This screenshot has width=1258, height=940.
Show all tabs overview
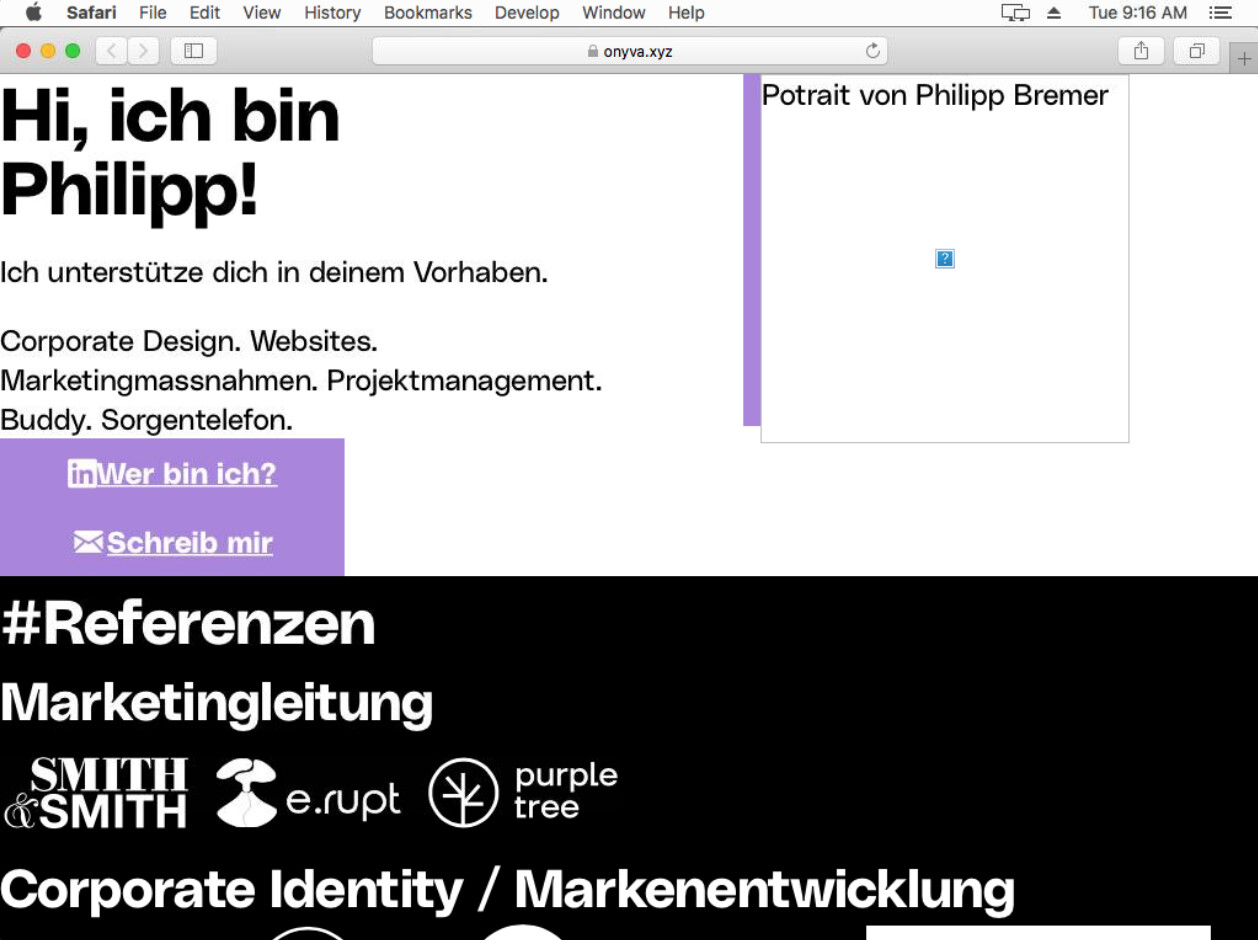(x=1197, y=51)
